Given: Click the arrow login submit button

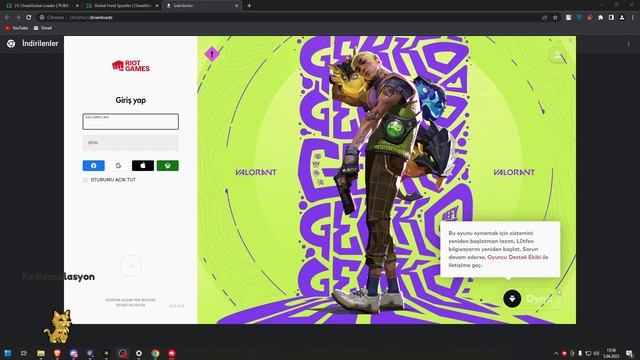Looking at the screenshot, I should coord(131,266).
